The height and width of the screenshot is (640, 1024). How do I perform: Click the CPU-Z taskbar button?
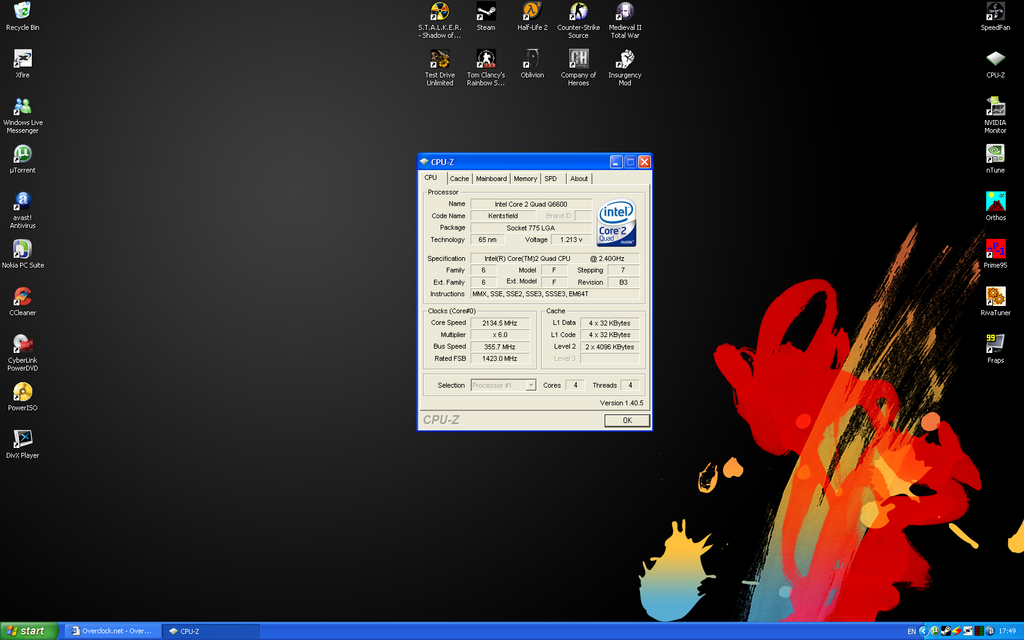(x=211, y=631)
